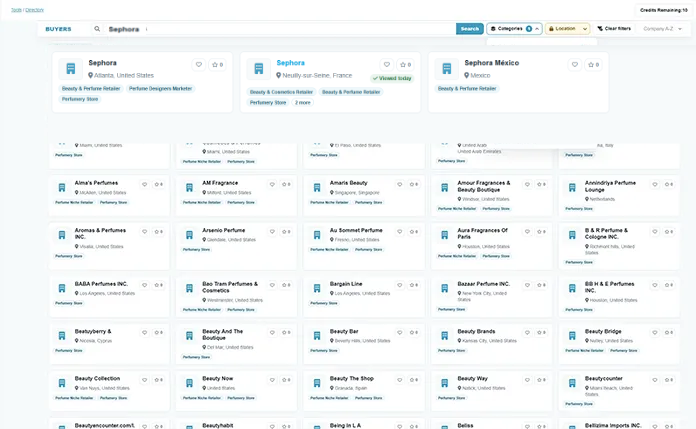Click the store icon of Beauty Collection
The height and width of the screenshot is (429, 696).
[x=62, y=383]
